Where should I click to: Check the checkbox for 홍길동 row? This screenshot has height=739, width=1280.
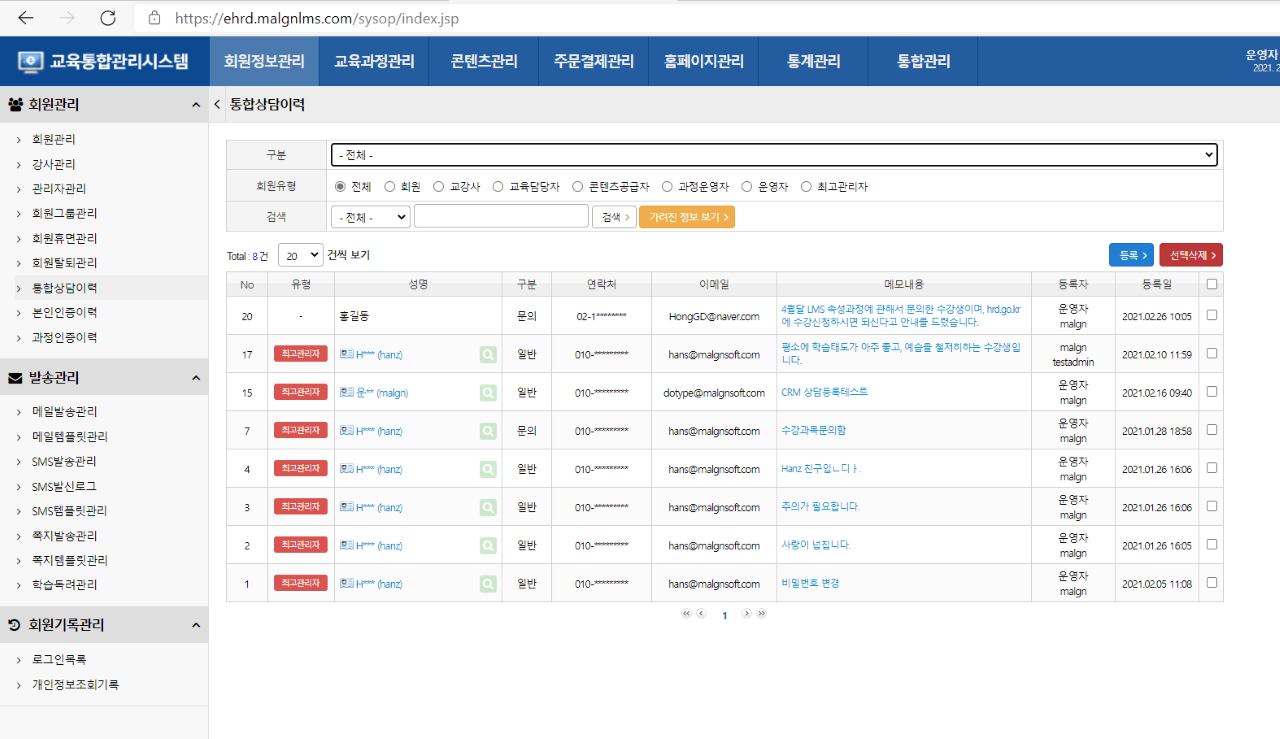pyautogui.click(x=1212, y=315)
